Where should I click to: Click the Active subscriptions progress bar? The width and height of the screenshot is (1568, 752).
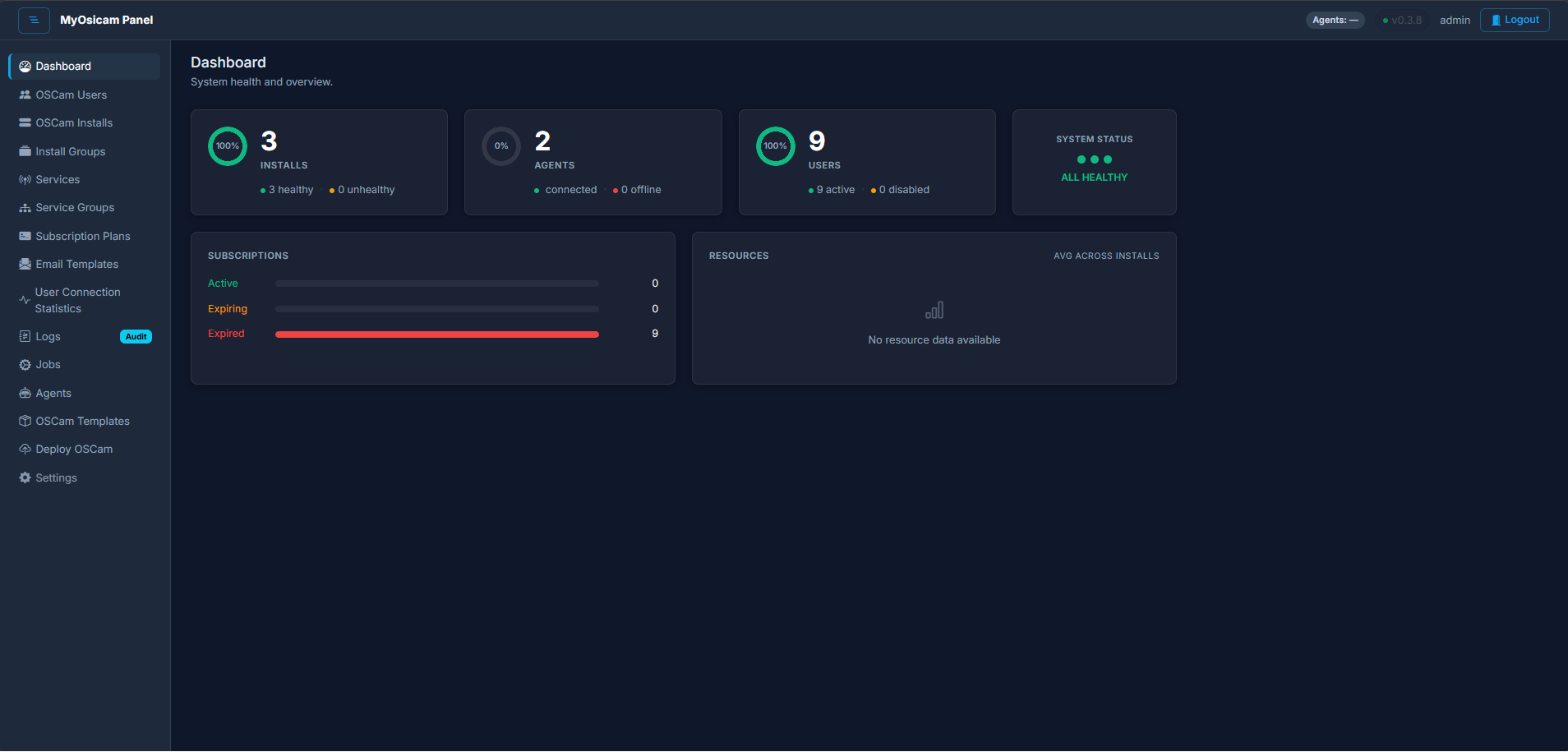437,284
